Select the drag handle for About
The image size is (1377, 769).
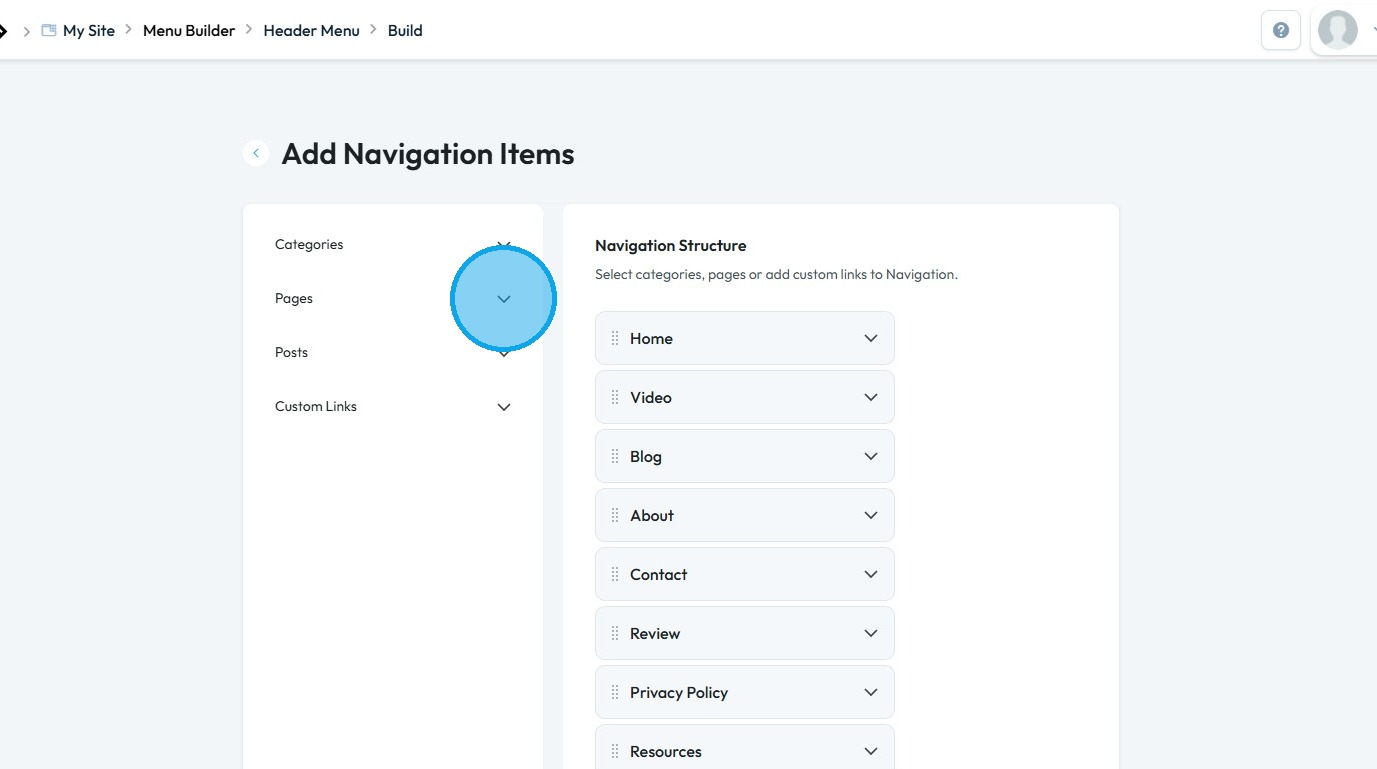point(615,516)
